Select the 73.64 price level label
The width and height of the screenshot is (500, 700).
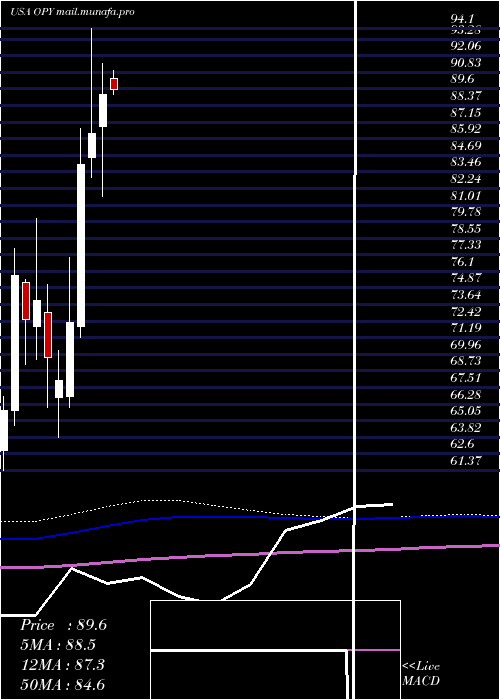tap(466, 295)
